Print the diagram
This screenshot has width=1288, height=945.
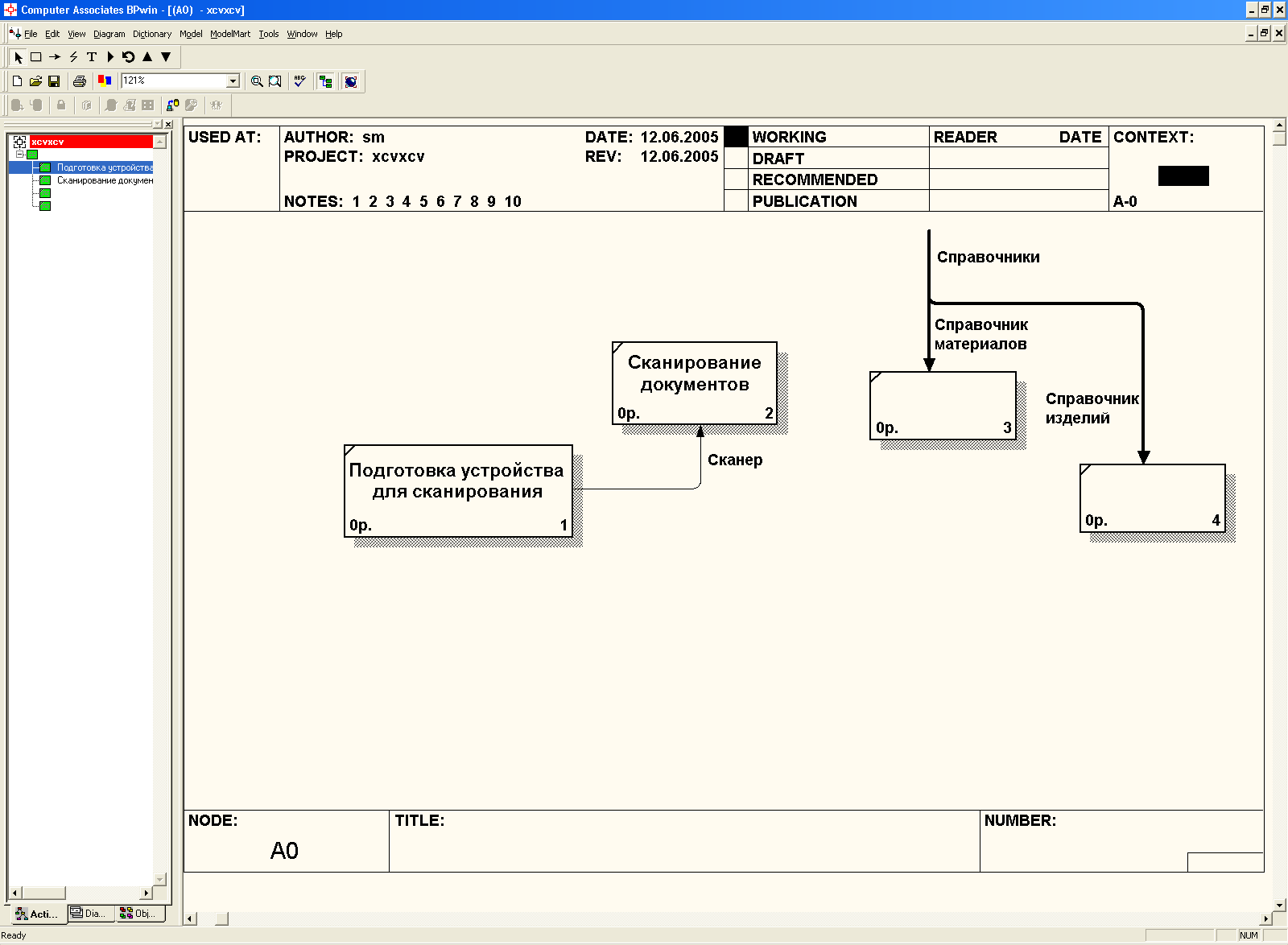click(80, 81)
